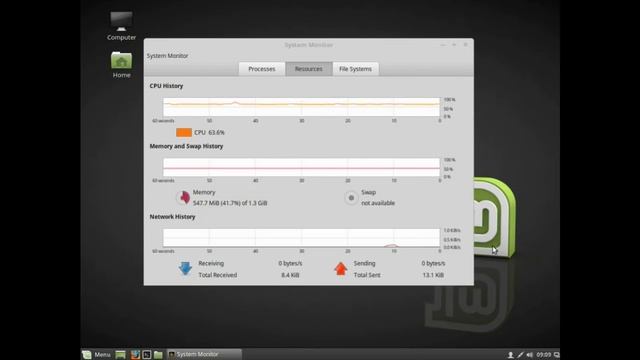Image resolution: width=640 pixels, height=360 pixels.
Task: Click the user applet tray icon
Action: pyautogui.click(x=510, y=355)
